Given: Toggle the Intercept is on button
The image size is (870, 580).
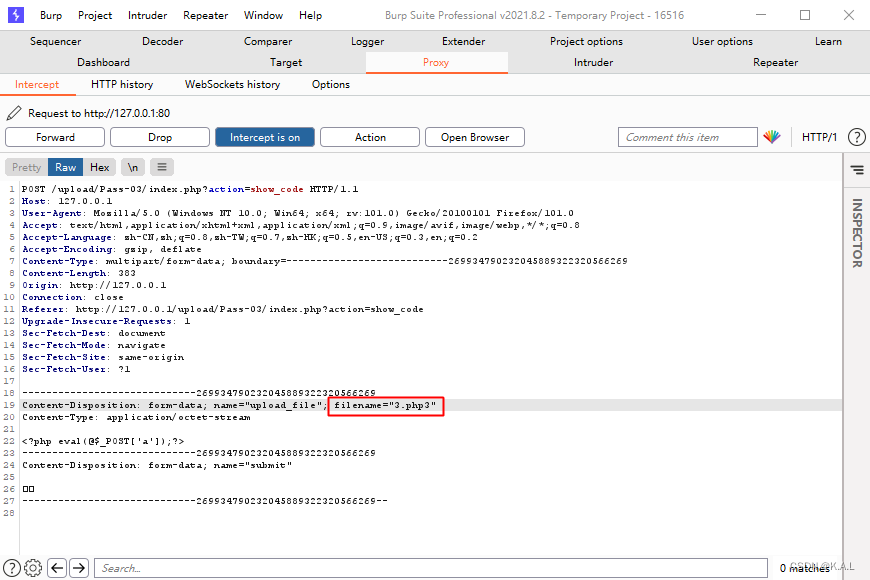Looking at the screenshot, I should click(265, 137).
